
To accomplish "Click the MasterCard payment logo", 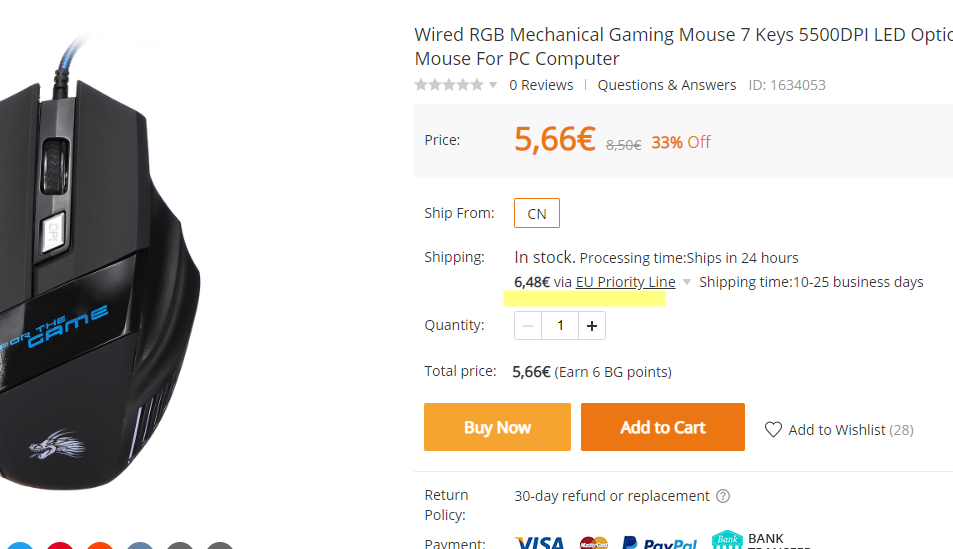I will pyautogui.click(x=594, y=544).
